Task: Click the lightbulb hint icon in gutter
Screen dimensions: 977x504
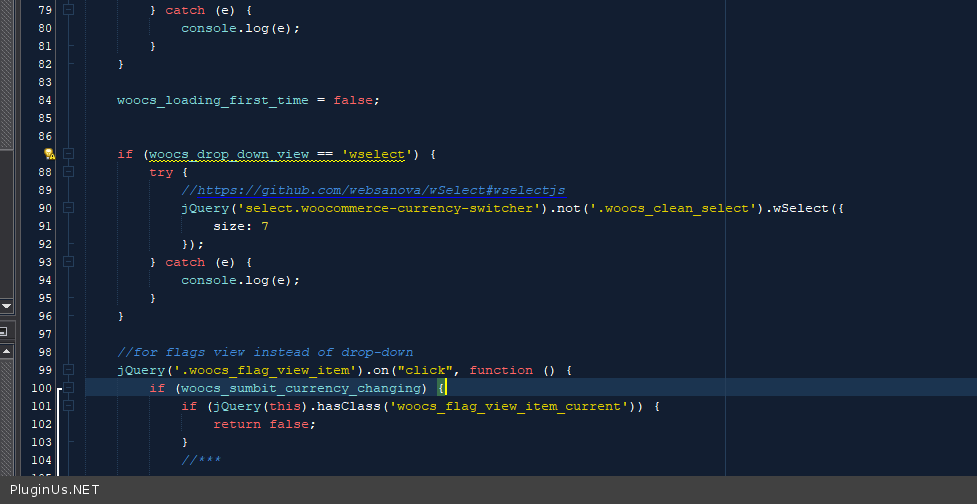Action: tap(49, 154)
